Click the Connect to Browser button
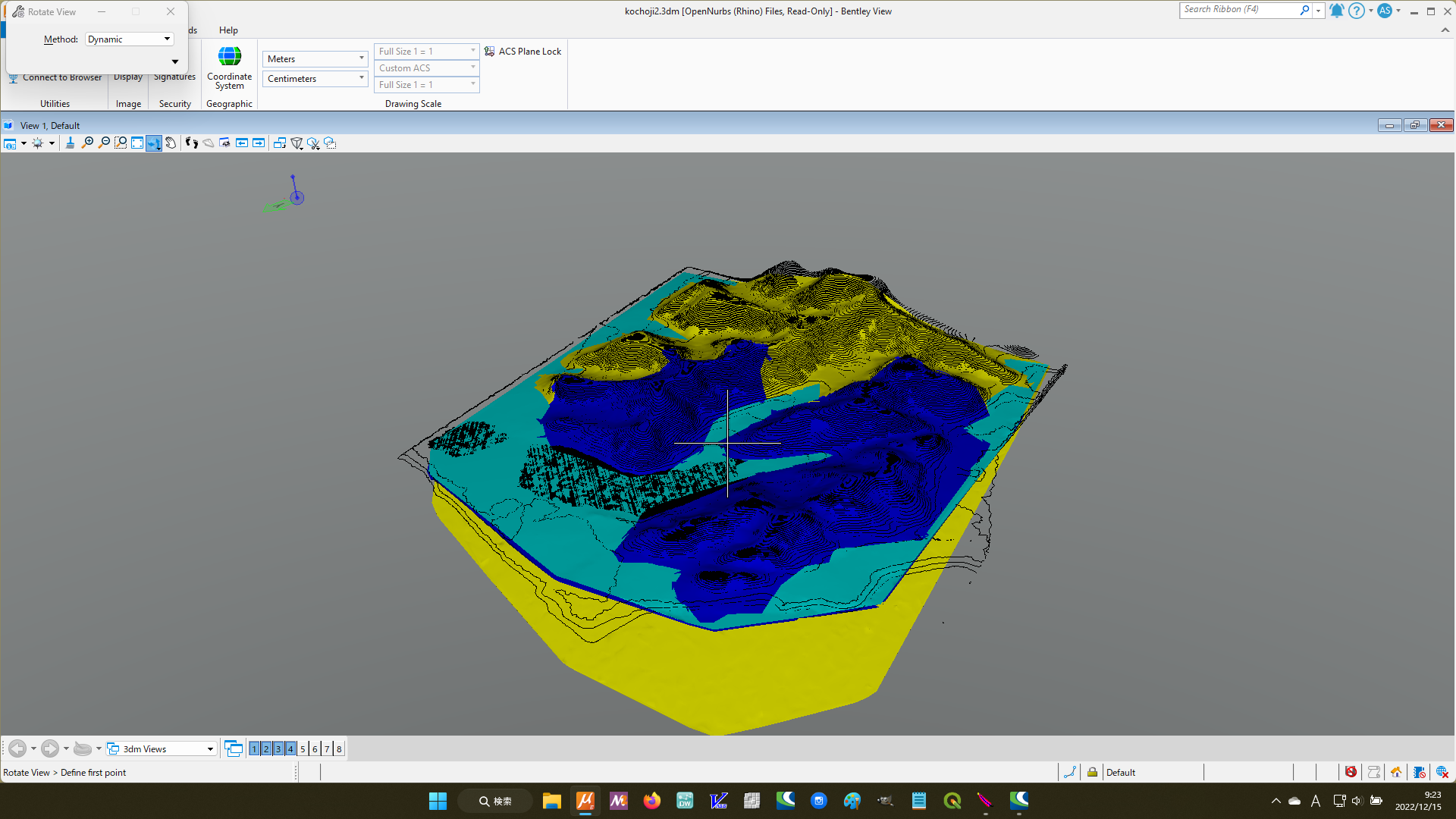 click(55, 77)
